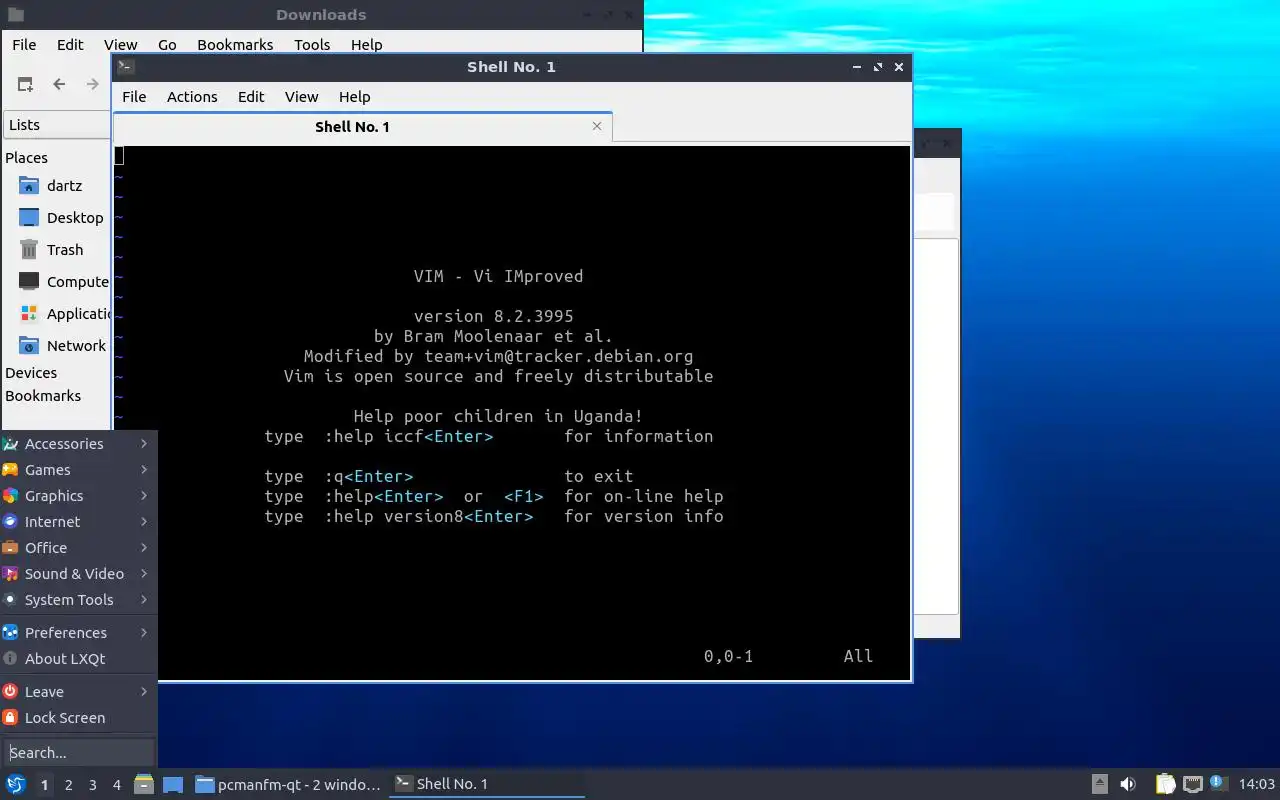The height and width of the screenshot is (800, 1280).
Task: Click the Bookmarks heading in side pane
Action: click(x=43, y=396)
